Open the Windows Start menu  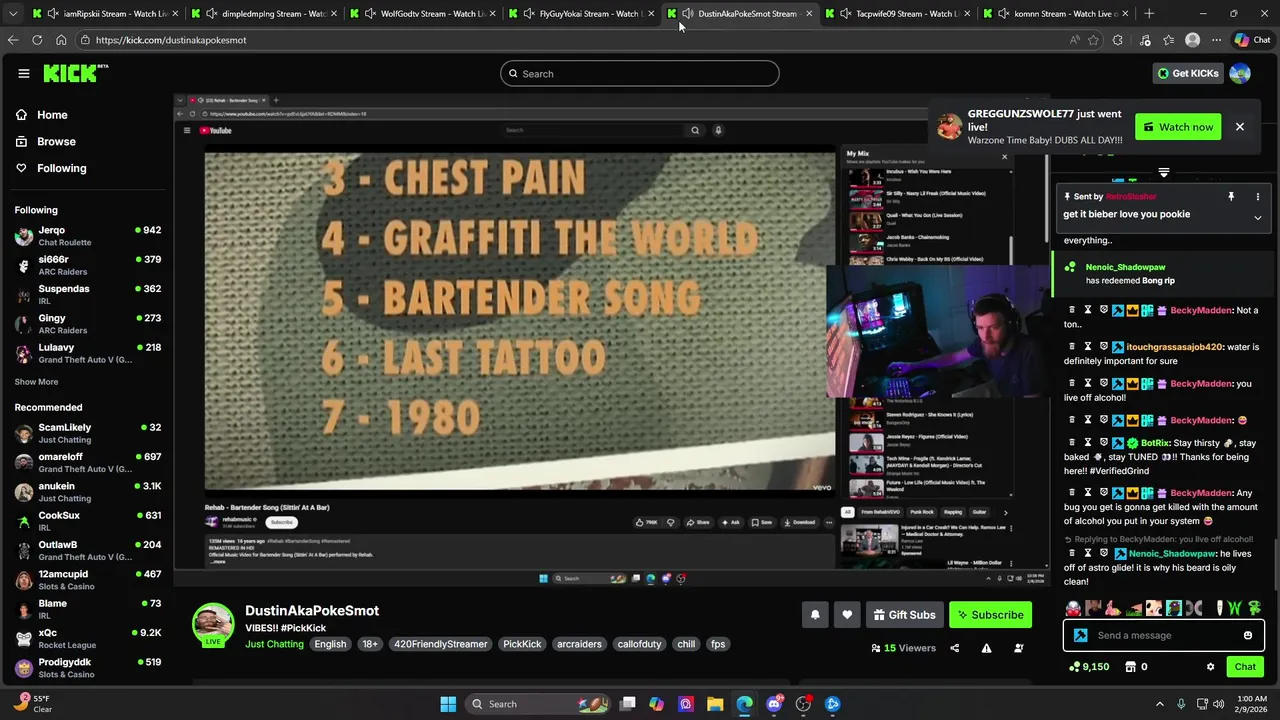448,704
